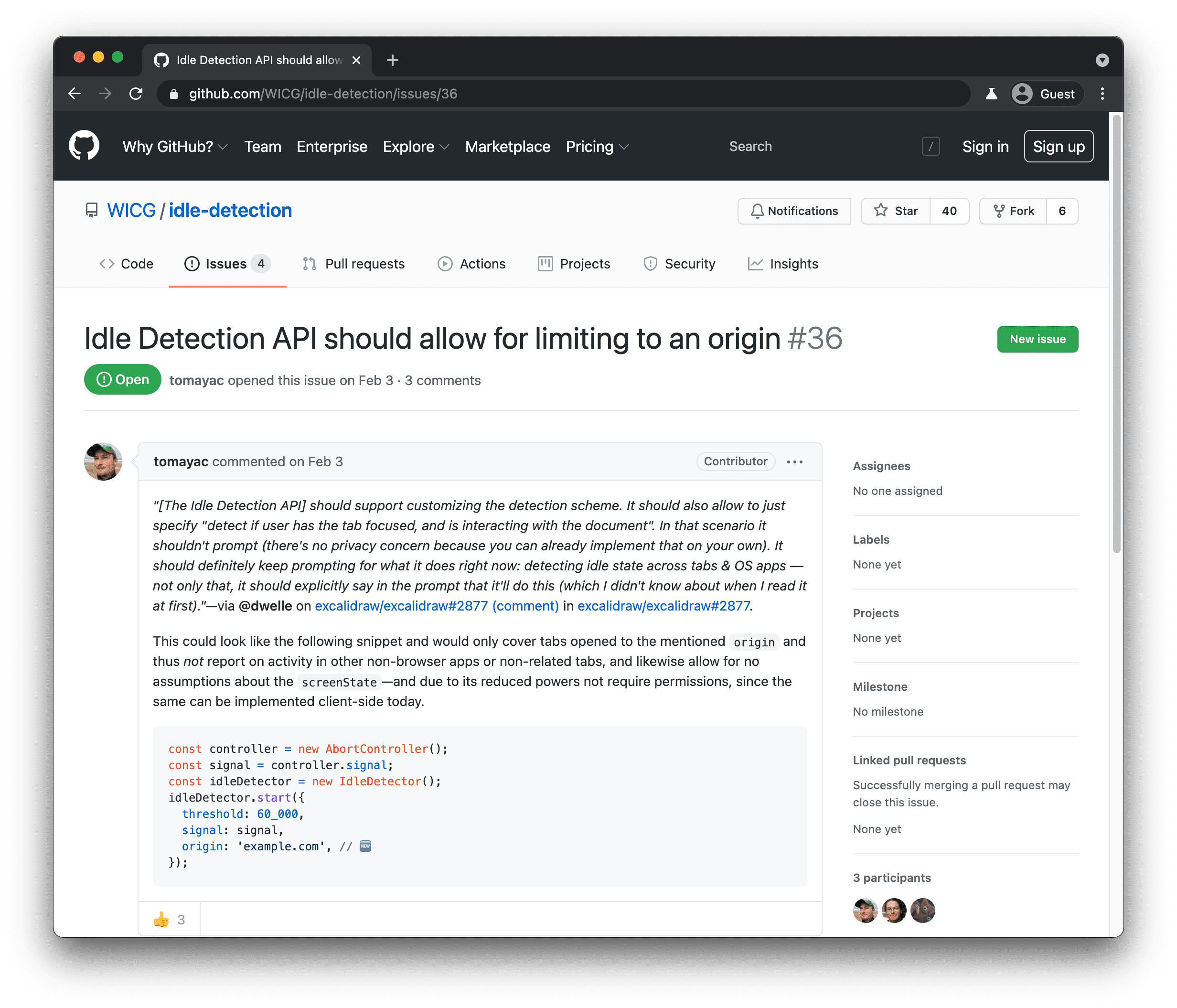
Task: Click the Notifications bell icon
Action: [x=757, y=211]
